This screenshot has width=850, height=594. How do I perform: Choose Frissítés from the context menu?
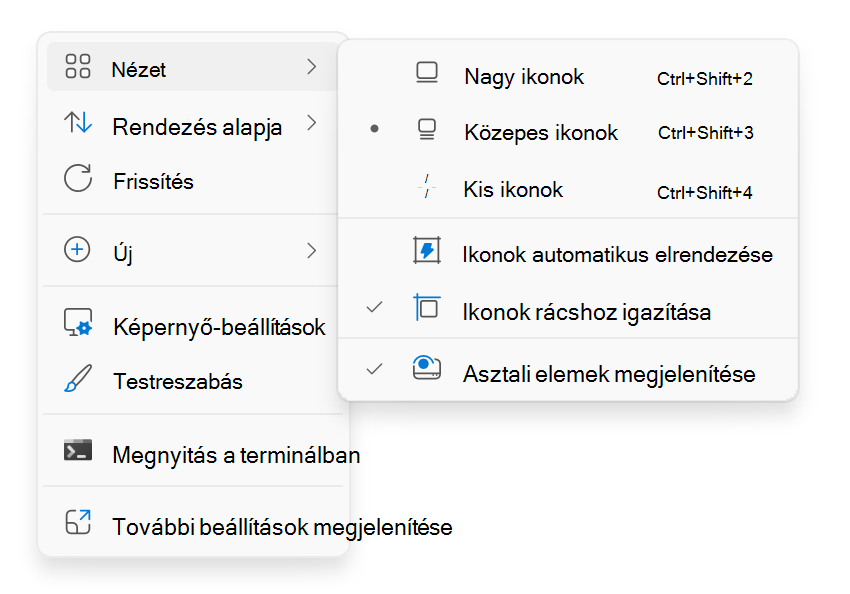tap(192, 180)
